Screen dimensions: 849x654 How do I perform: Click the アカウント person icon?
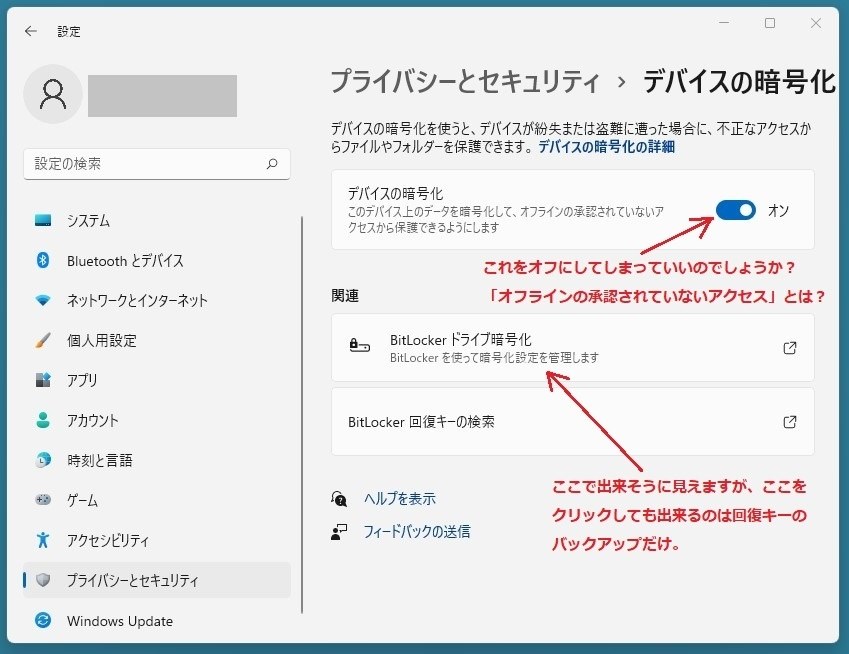pyautogui.click(x=43, y=420)
